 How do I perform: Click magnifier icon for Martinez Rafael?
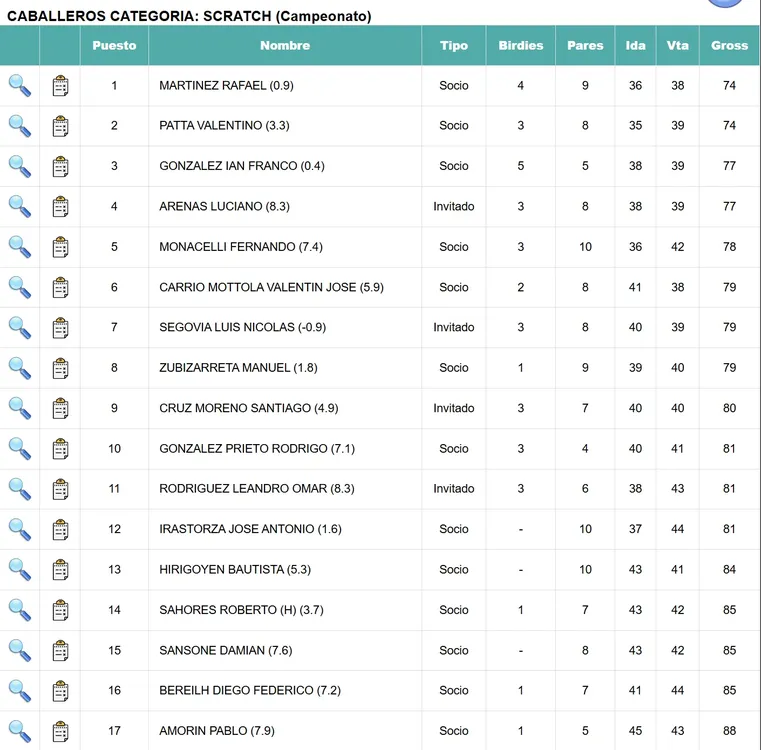(20, 86)
